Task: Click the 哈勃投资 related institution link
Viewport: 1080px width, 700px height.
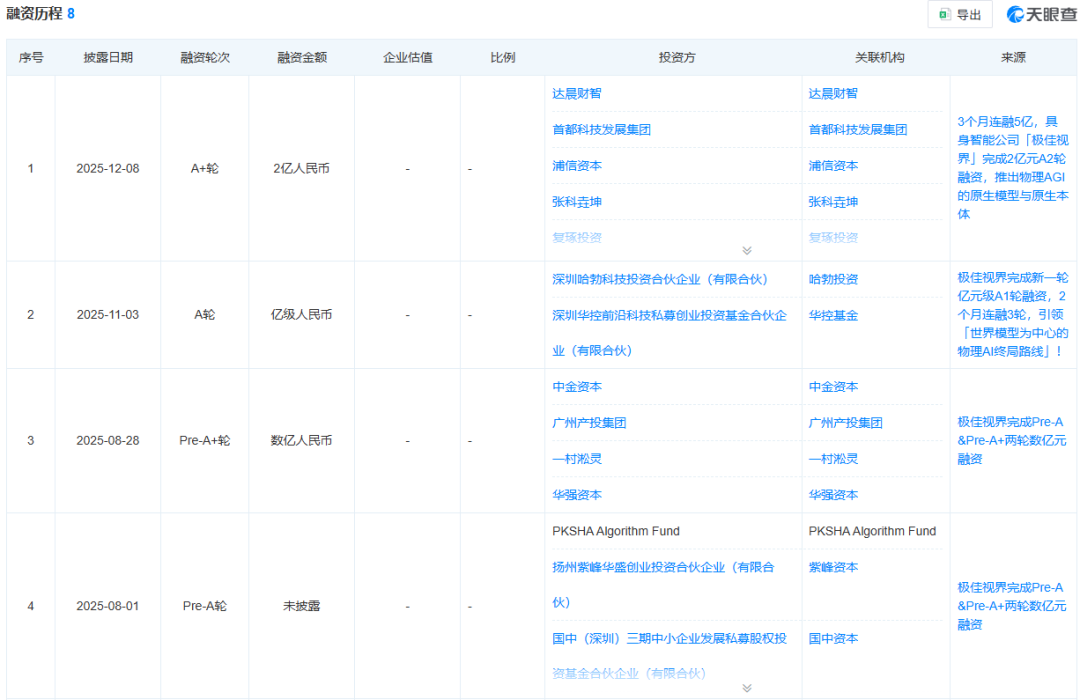Action: 833,279
